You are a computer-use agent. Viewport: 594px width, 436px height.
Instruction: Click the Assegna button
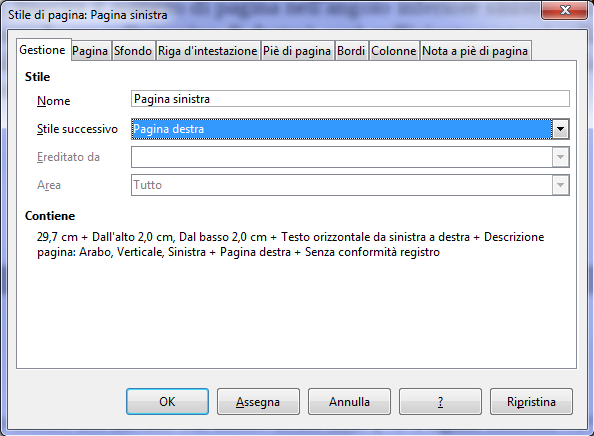pos(258,402)
